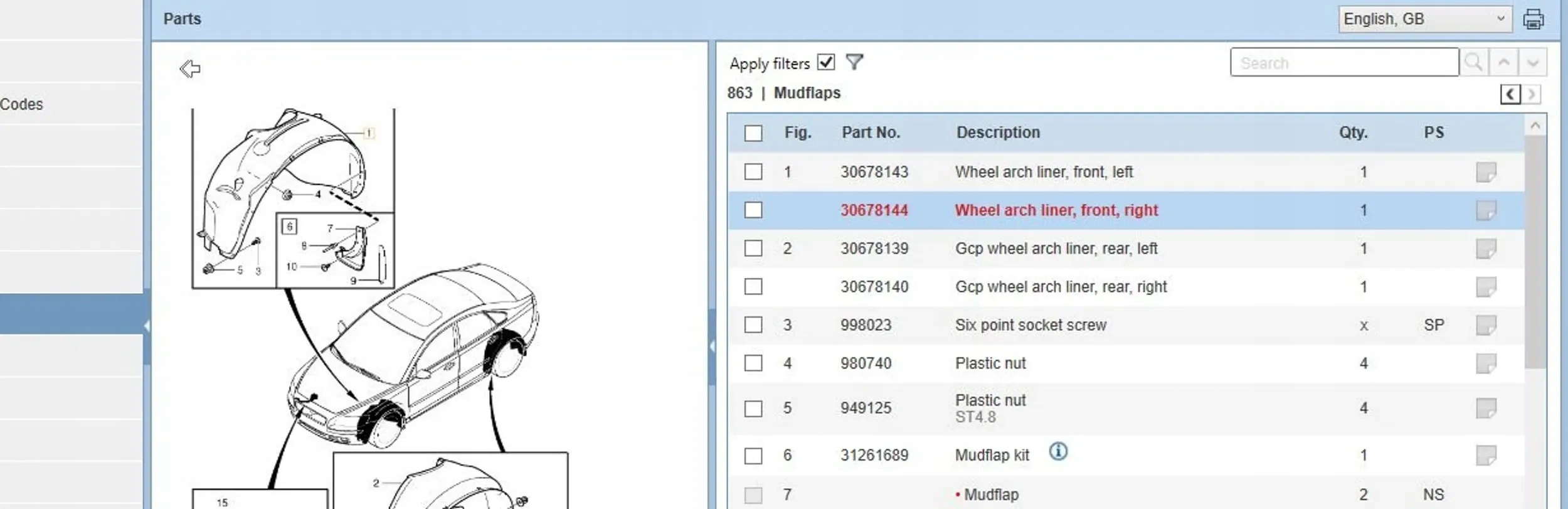Click the search magnifier button
Image resolution: width=1568 pixels, height=509 pixels.
click(x=1473, y=62)
